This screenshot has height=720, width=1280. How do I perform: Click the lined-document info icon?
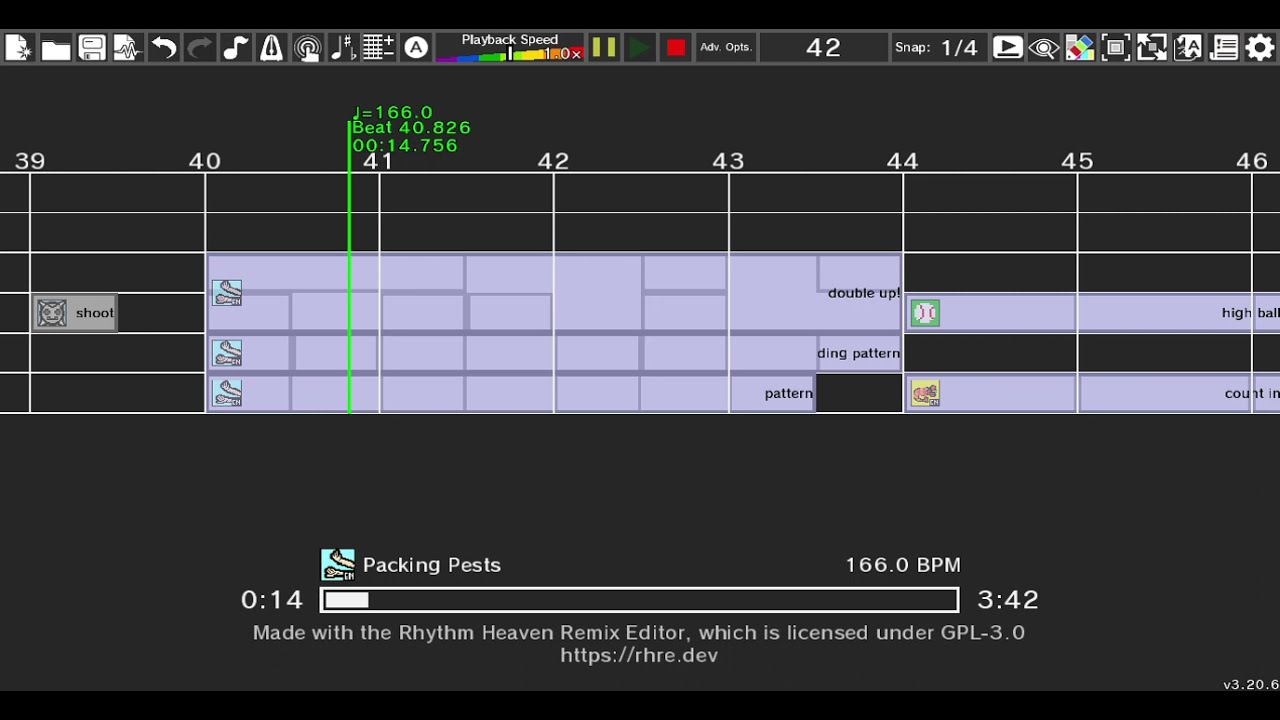point(1223,48)
